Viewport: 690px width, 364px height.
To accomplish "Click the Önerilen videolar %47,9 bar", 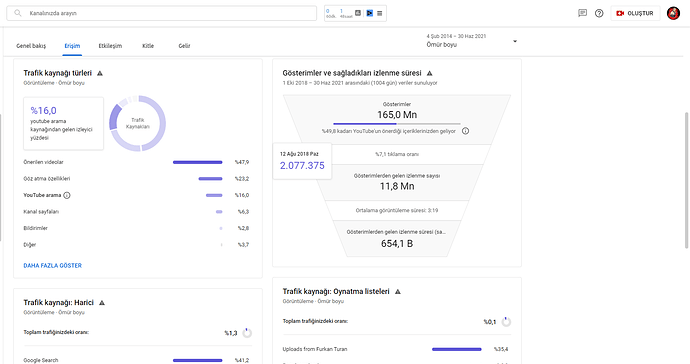I will point(198,162).
